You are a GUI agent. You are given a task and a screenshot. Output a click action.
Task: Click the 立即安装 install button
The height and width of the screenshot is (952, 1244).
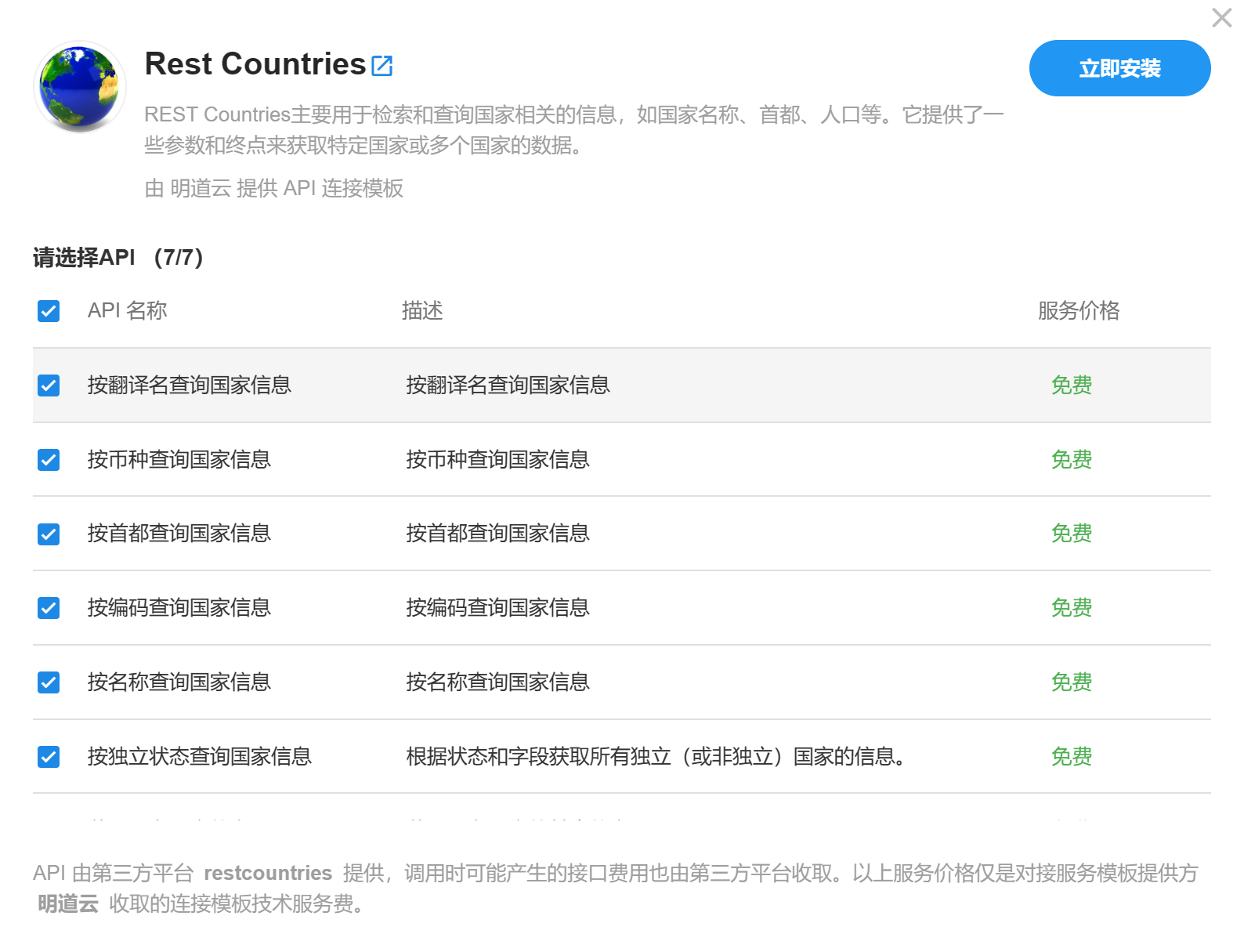coord(1119,68)
